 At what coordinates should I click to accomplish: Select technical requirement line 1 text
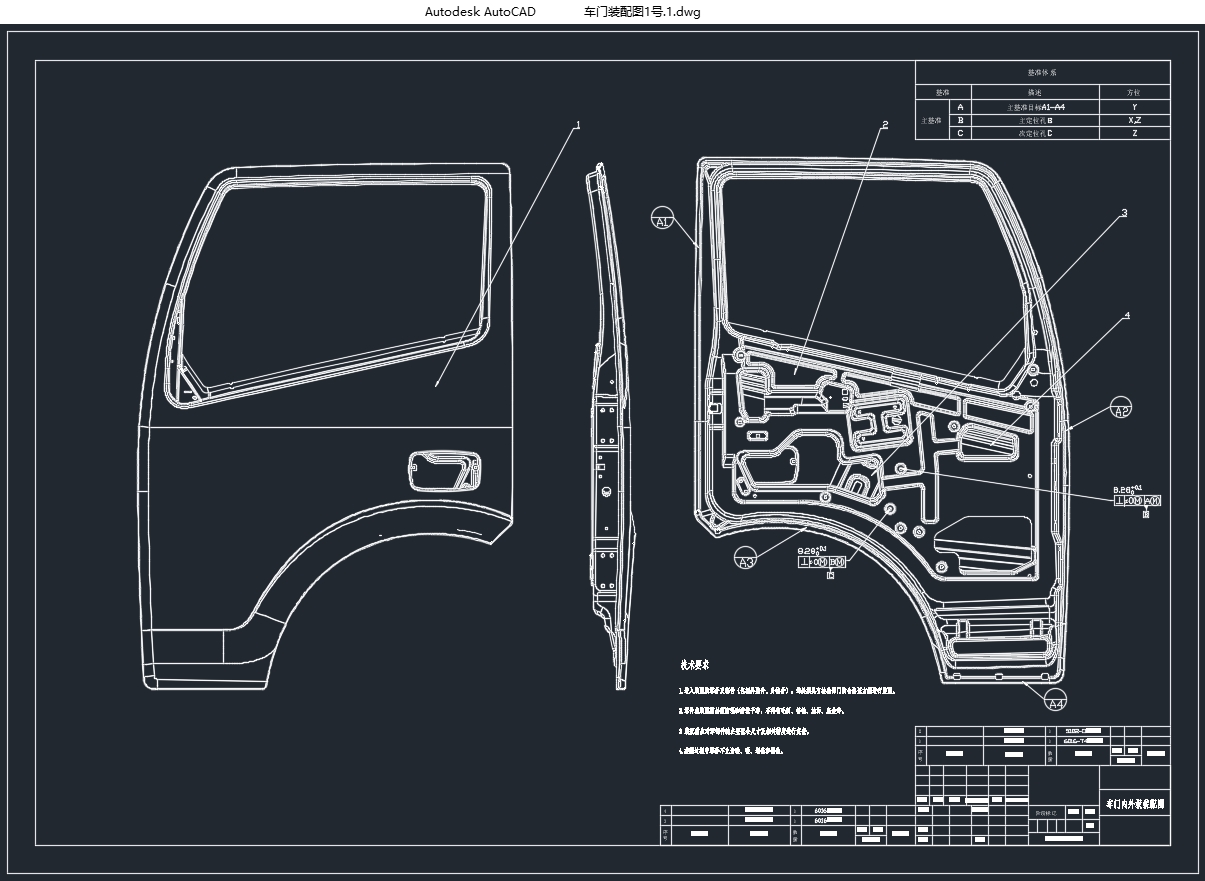pos(786,690)
